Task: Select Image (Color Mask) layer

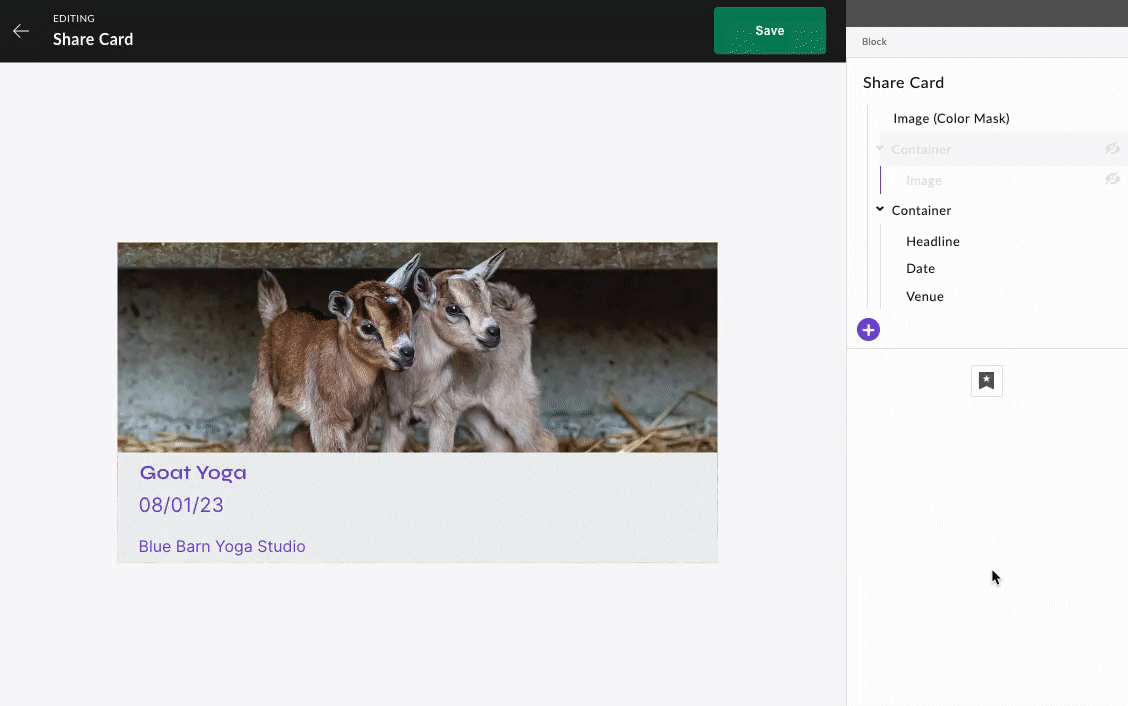Action: [x=951, y=118]
